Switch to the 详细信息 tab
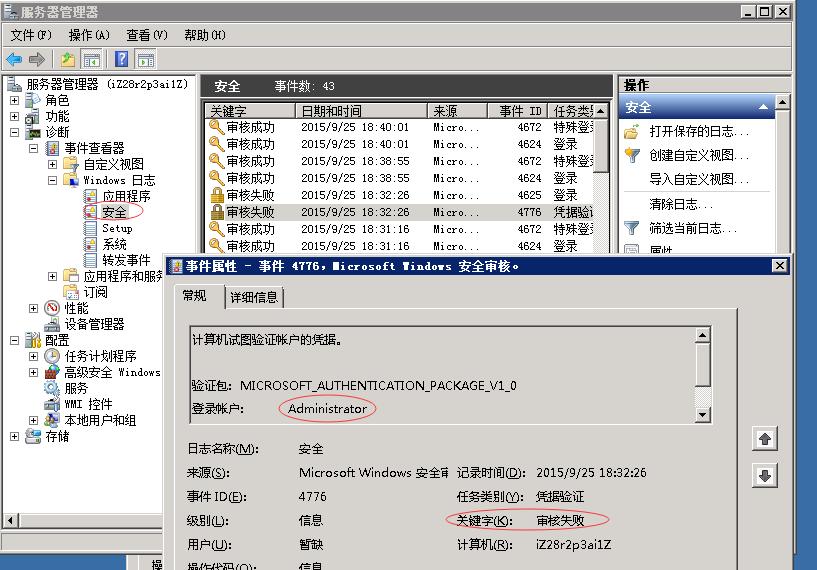Viewport: 817px width, 570px height. pyautogui.click(x=254, y=298)
